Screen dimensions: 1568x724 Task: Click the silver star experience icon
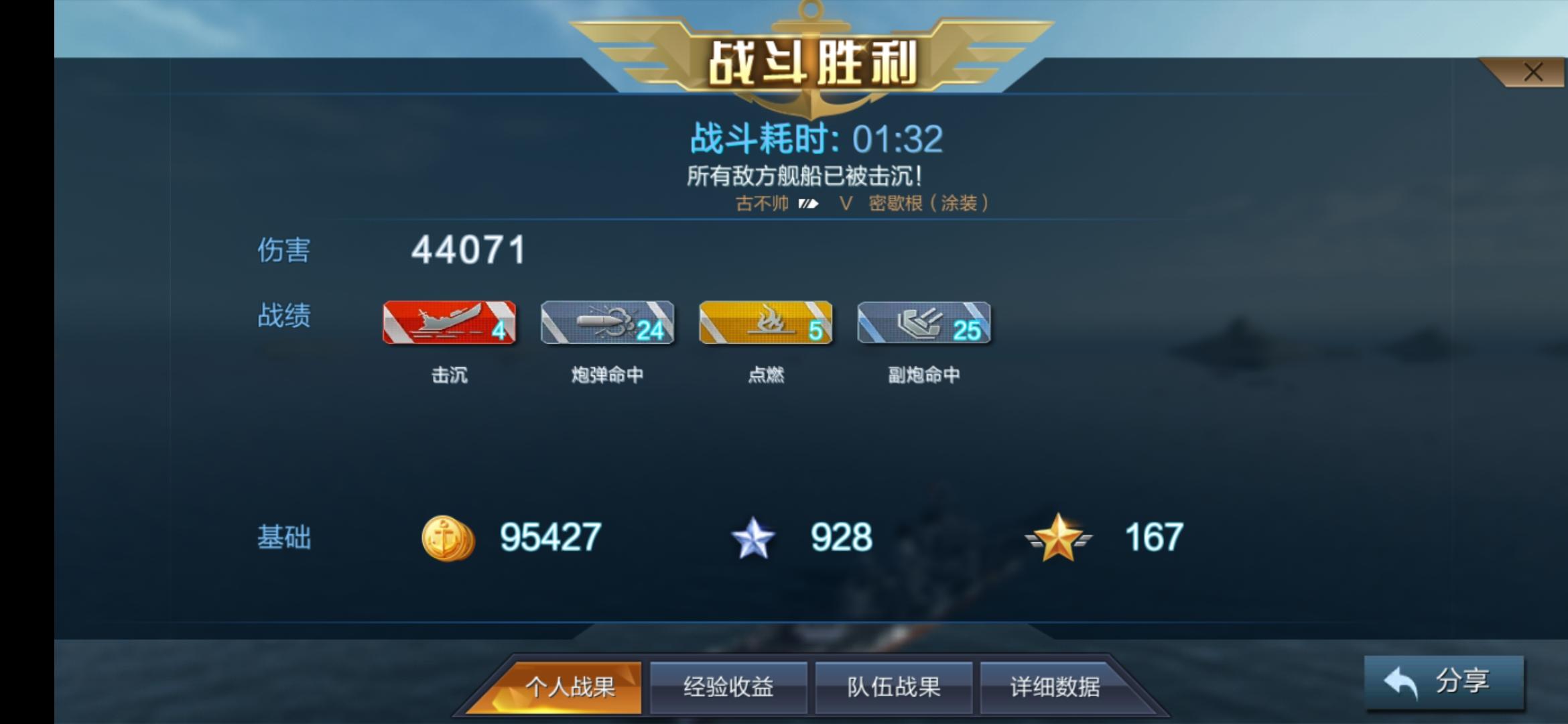tap(753, 538)
